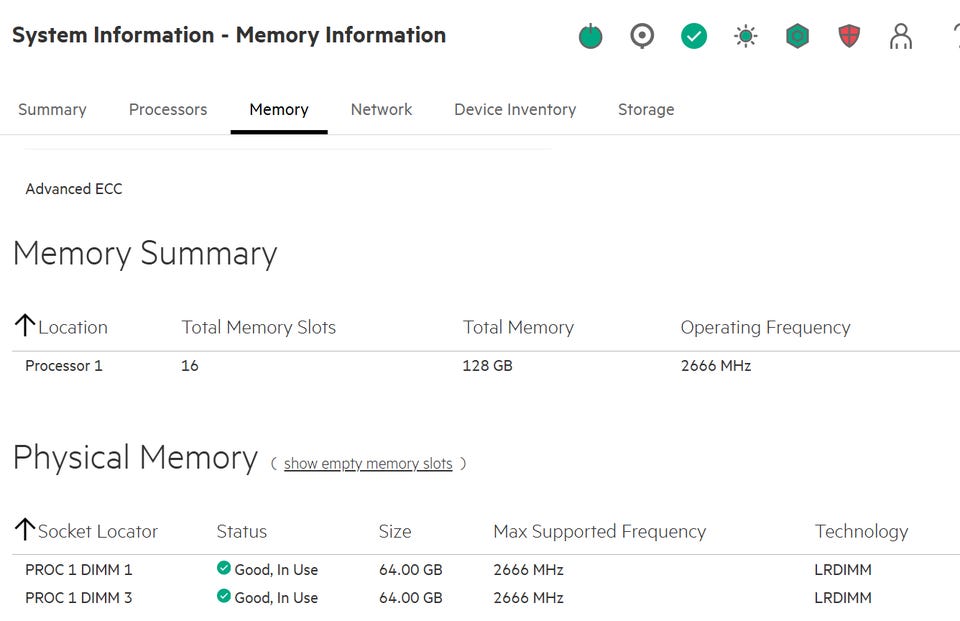Click the Total Memory column header
This screenshot has width=960, height=621.
518,327
